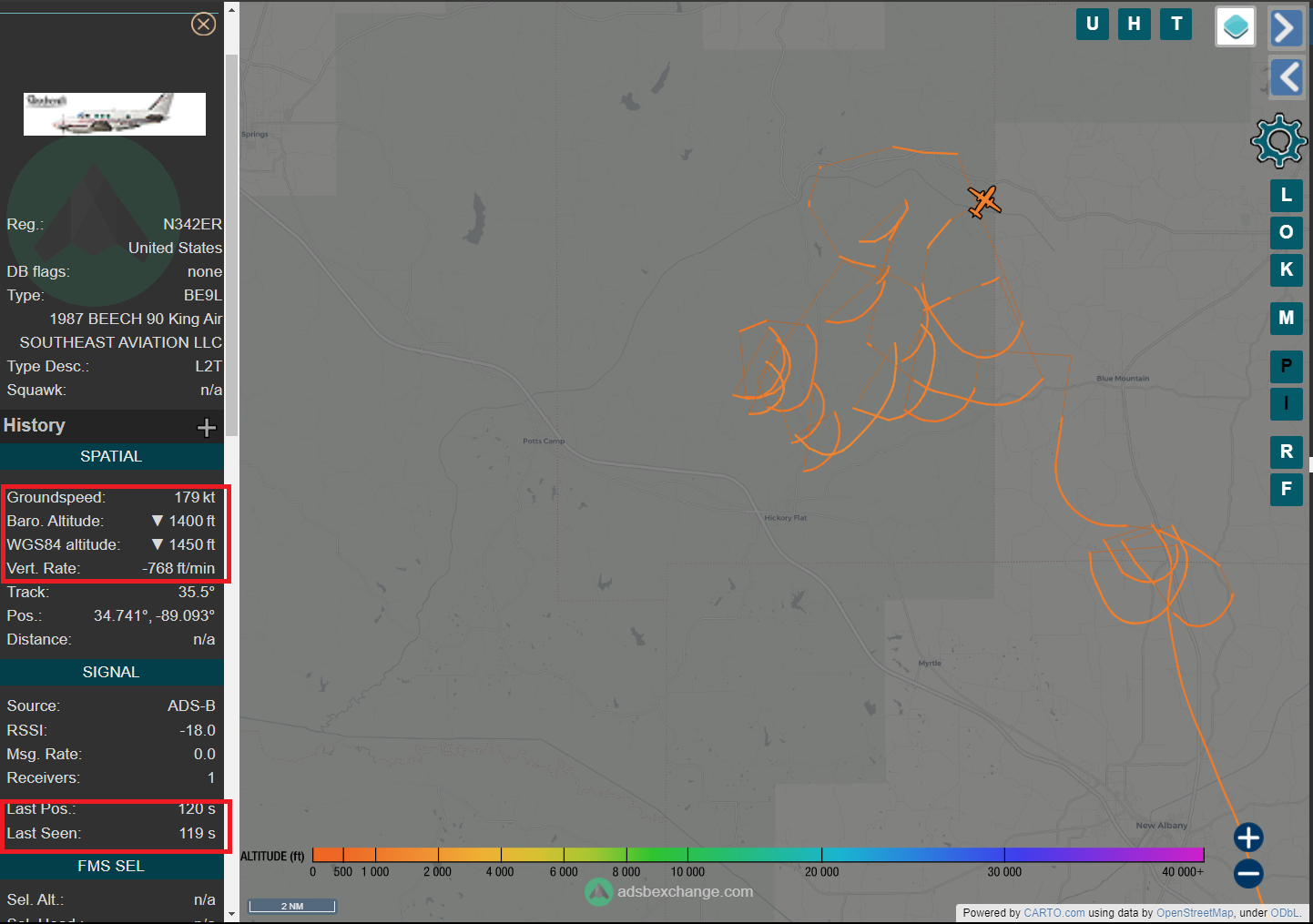Click the aircraft type value BE9L
The image size is (1313, 924).
coord(203,295)
